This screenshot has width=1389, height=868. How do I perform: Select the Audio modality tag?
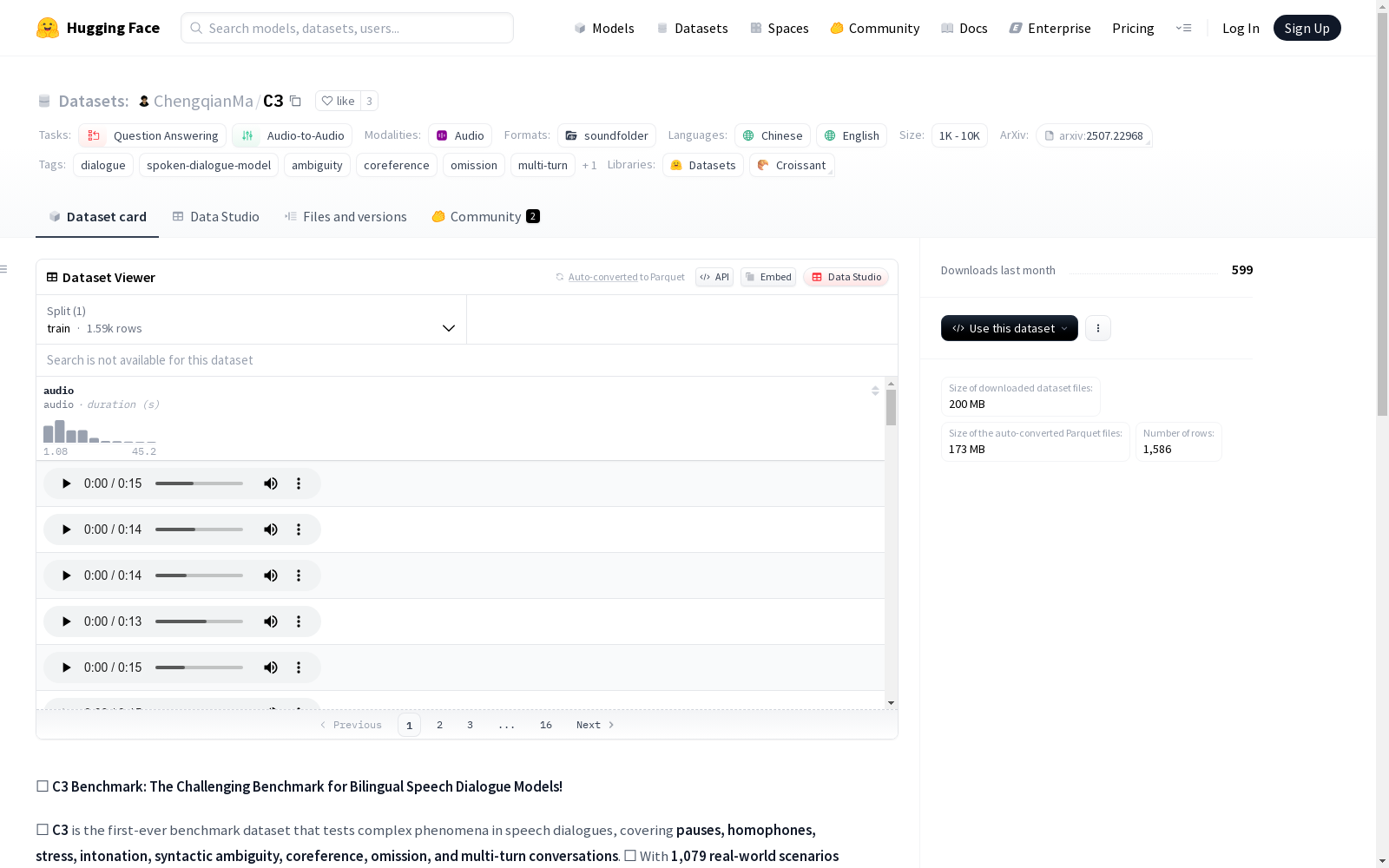(x=460, y=135)
